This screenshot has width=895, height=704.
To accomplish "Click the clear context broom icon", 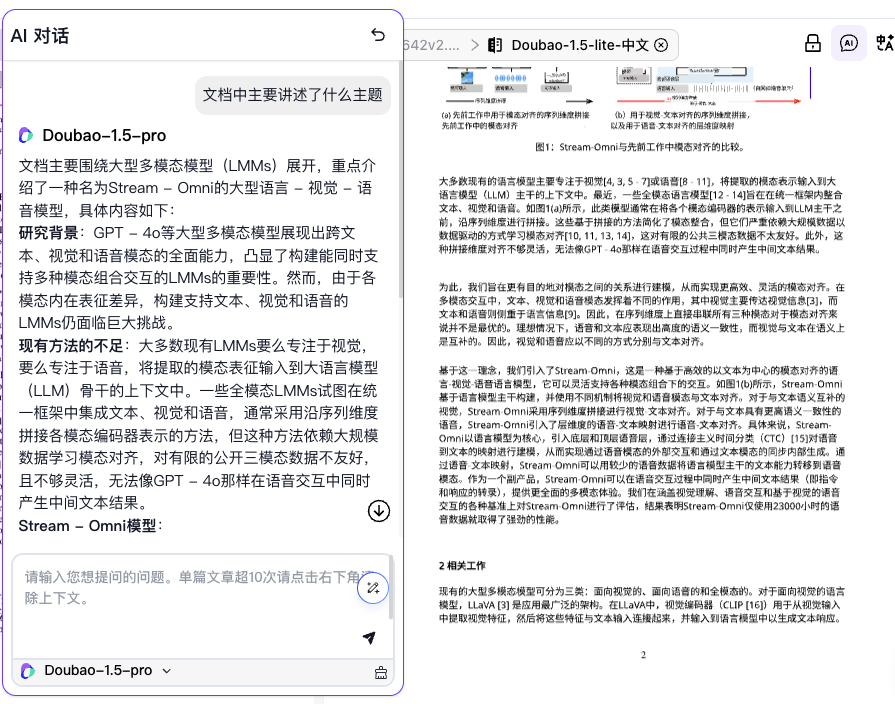I will coord(381,673).
